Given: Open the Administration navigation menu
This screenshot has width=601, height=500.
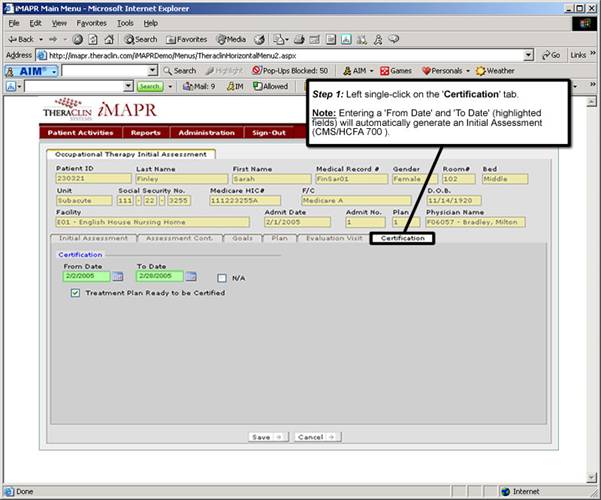Looking at the screenshot, I should 207,132.
